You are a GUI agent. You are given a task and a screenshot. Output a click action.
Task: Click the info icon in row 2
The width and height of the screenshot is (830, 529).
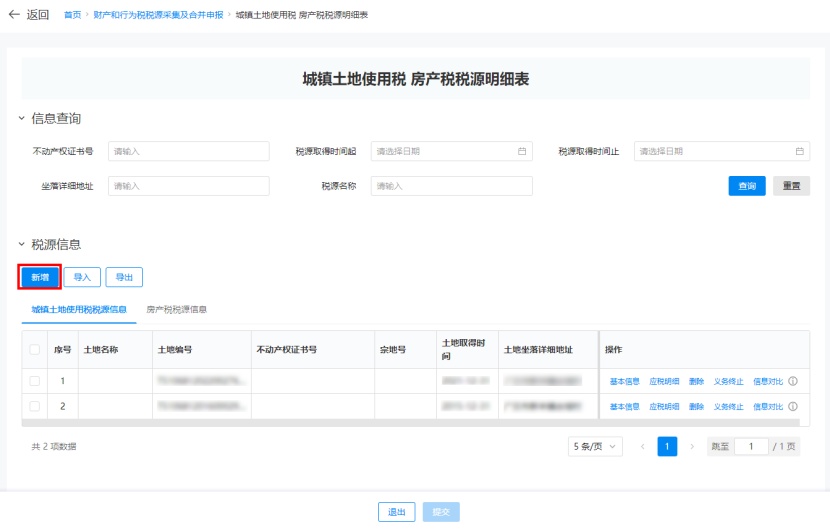point(792,407)
